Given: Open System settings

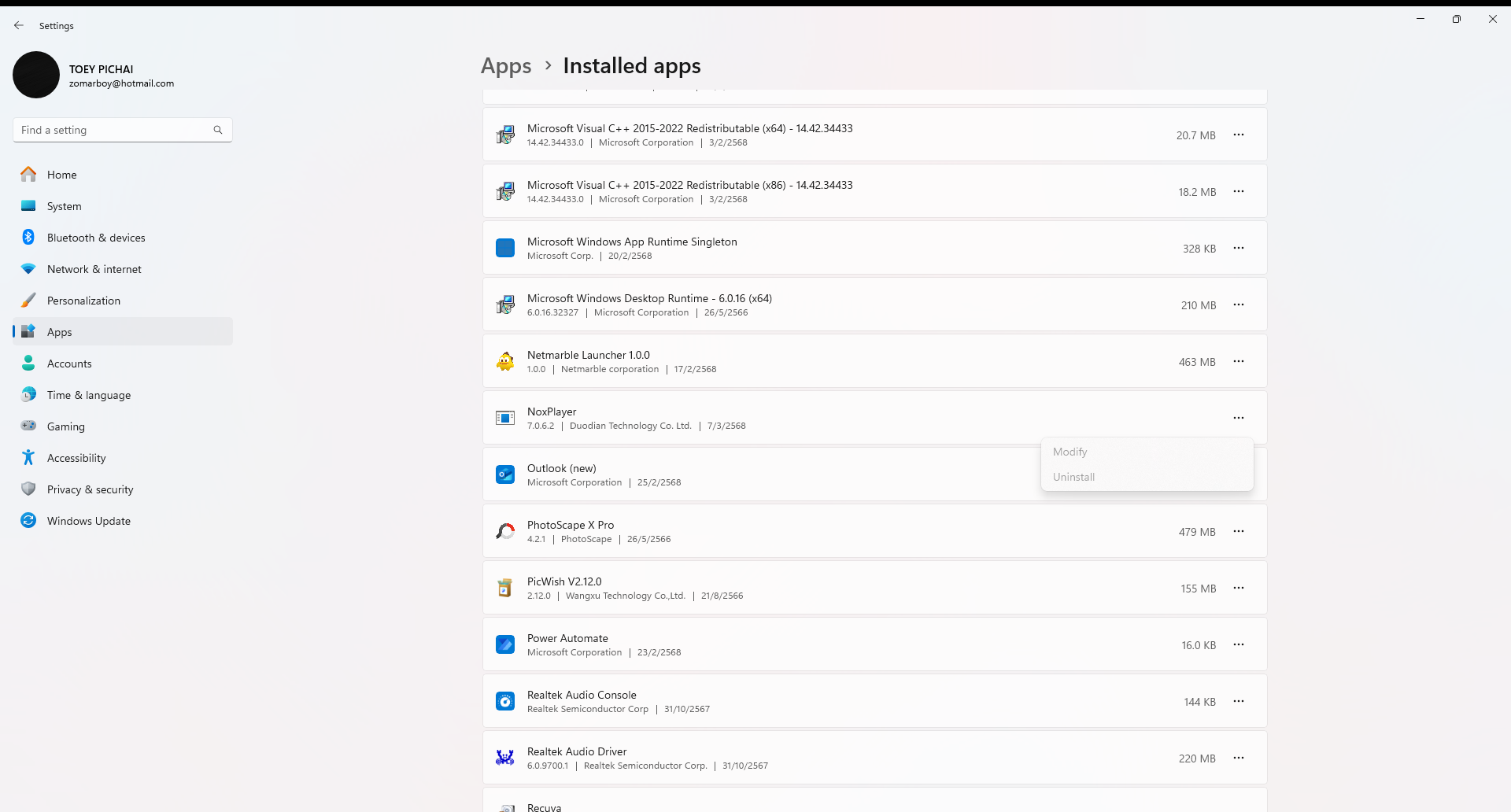Looking at the screenshot, I should 123,206.
